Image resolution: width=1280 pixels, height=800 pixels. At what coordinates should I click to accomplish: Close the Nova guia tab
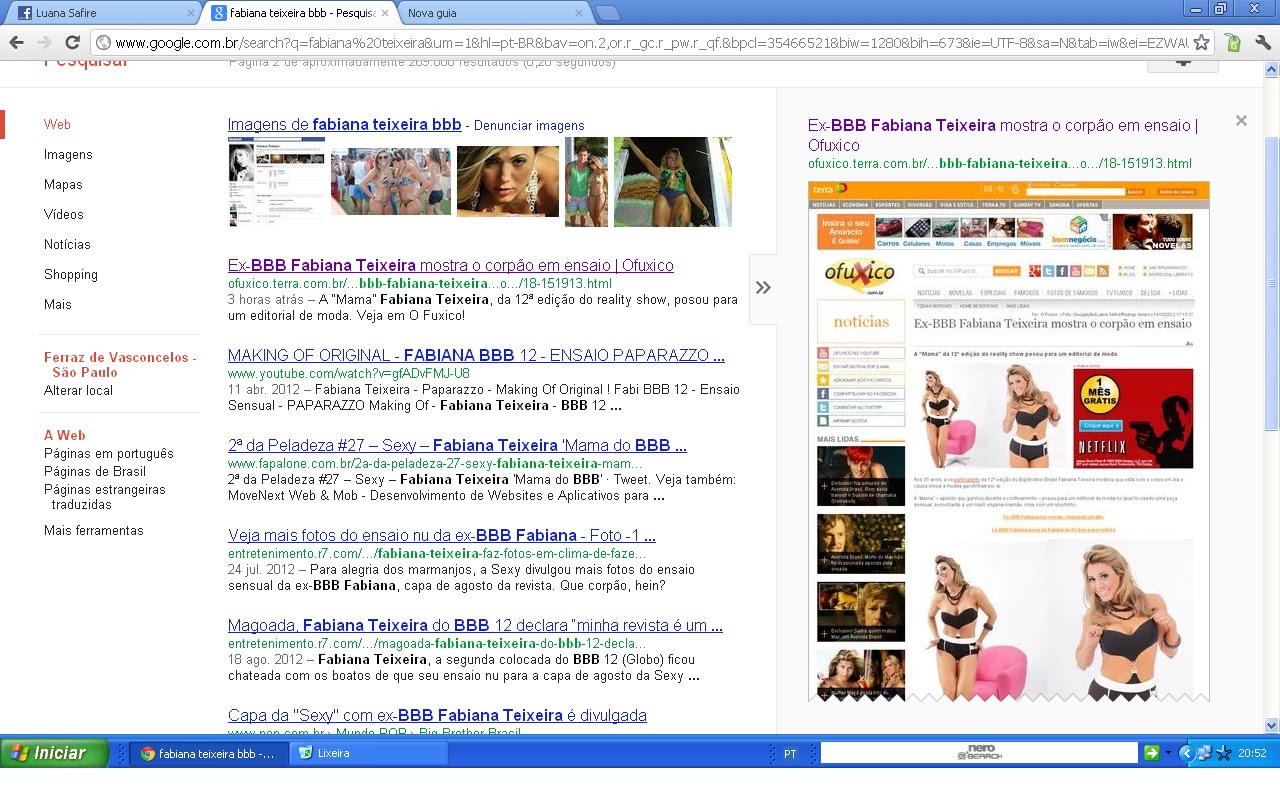(580, 13)
